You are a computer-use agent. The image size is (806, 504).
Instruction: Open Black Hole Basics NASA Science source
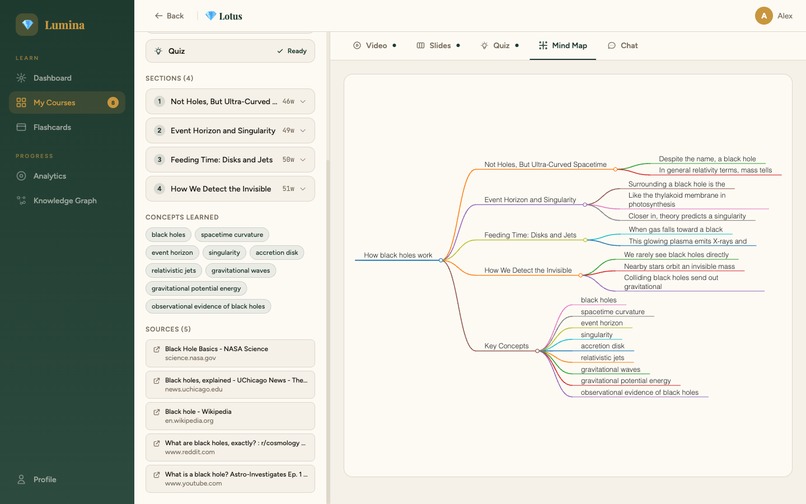coord(230,353)
